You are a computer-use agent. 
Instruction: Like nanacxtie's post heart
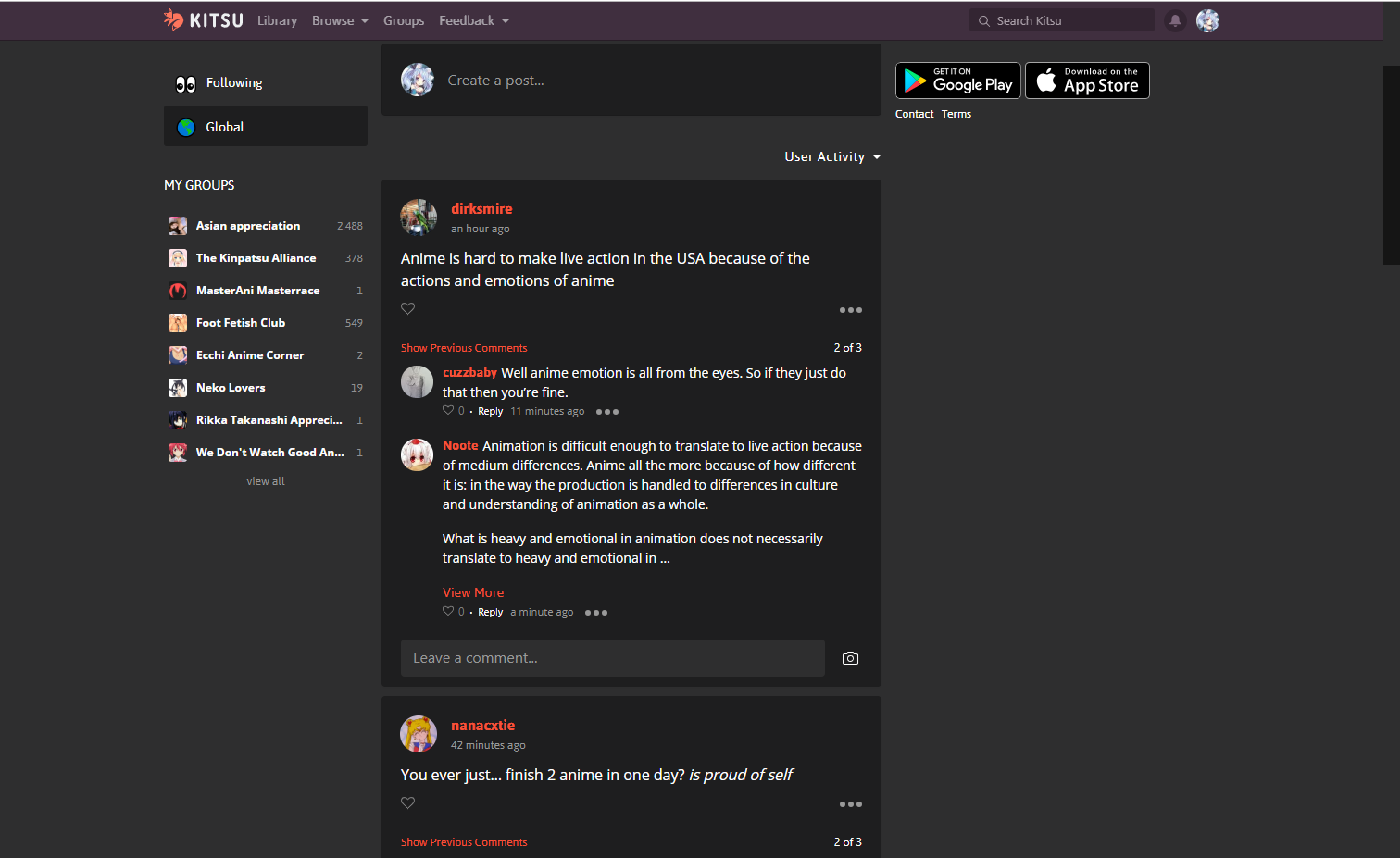[407, 802]
